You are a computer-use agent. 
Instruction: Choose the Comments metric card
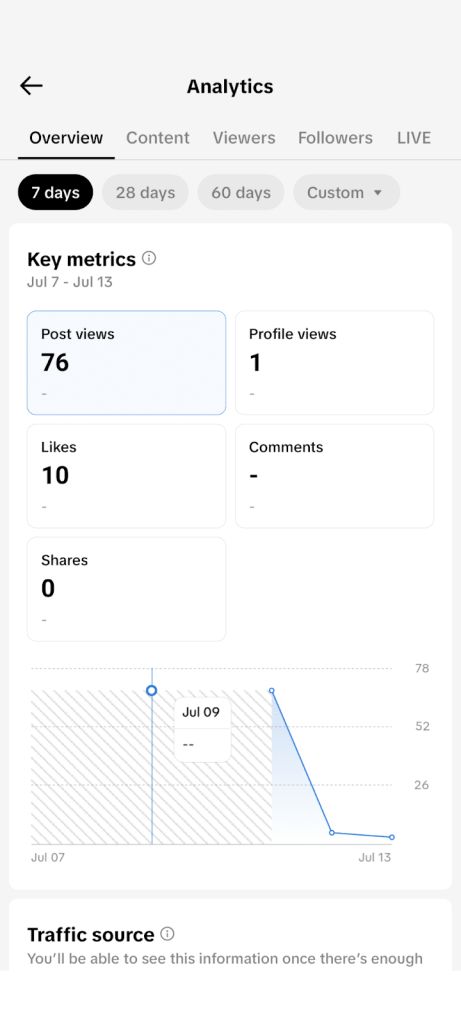pyautogui.click(x=334, y=476)
